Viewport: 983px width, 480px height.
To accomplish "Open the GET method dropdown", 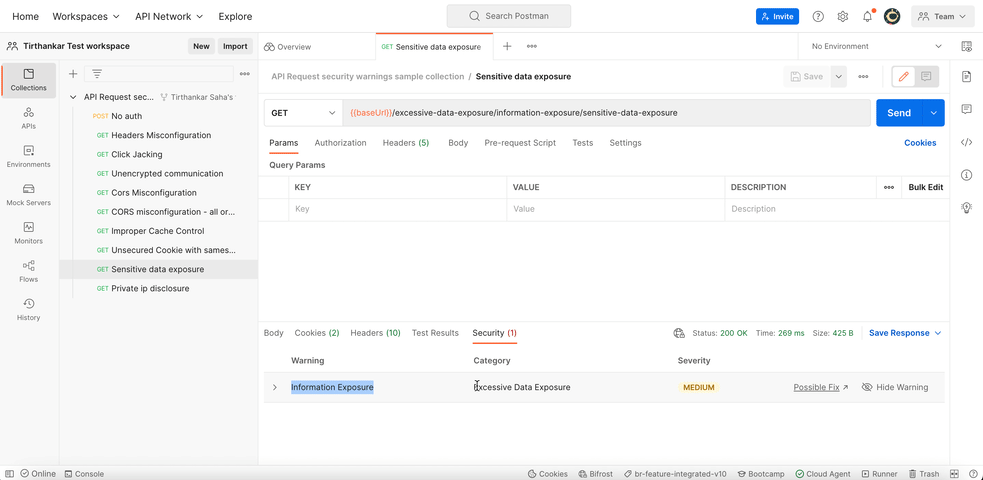I will click(x=303, y=113).
